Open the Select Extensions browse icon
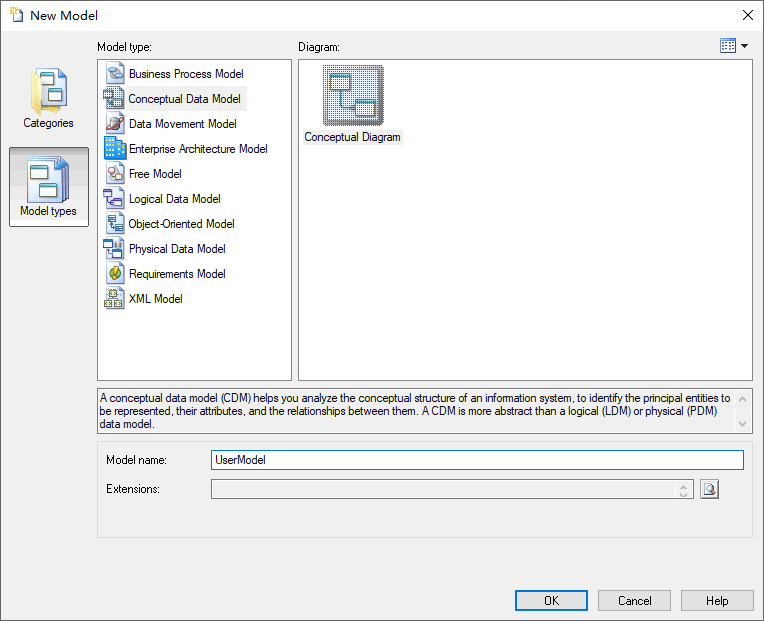This screenshot has width=764, height=621. (709, 489)
